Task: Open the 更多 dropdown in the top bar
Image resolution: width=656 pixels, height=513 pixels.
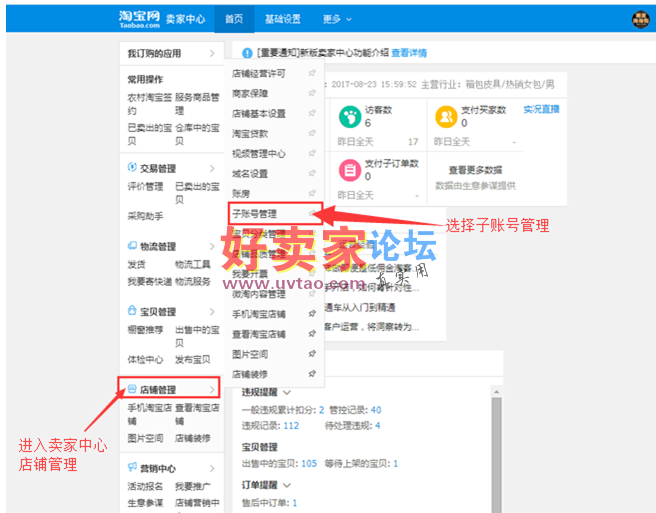Action: 337,19
